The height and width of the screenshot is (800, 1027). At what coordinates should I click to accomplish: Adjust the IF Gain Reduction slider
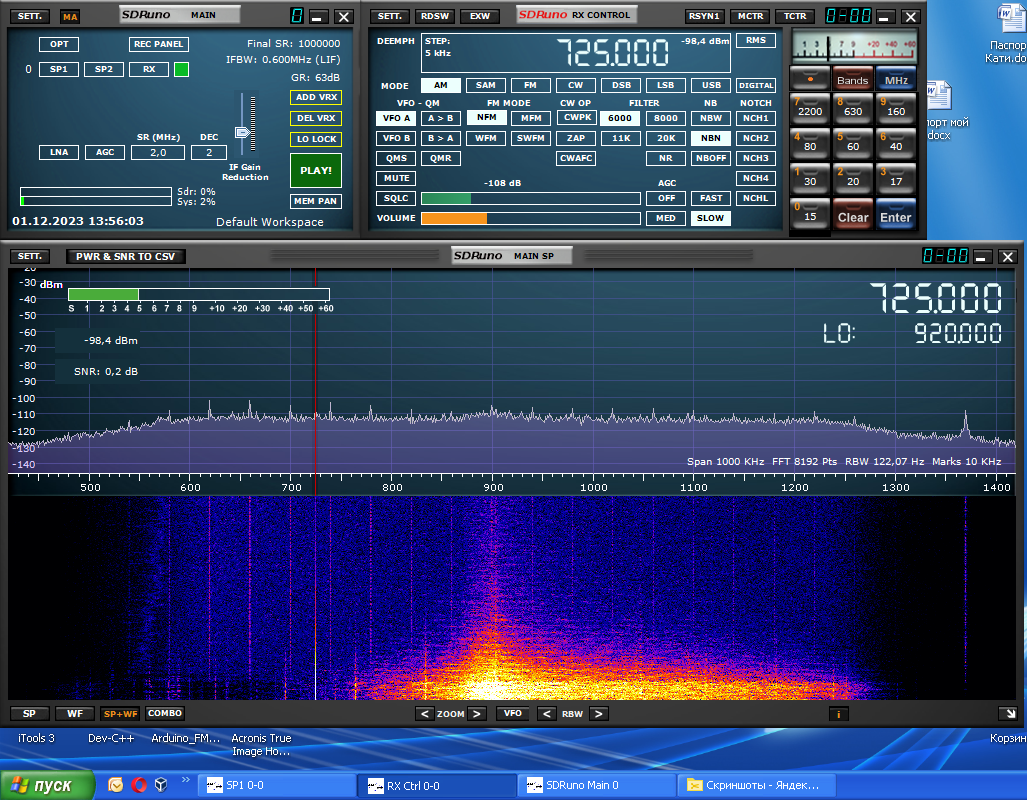pos(242,132)
